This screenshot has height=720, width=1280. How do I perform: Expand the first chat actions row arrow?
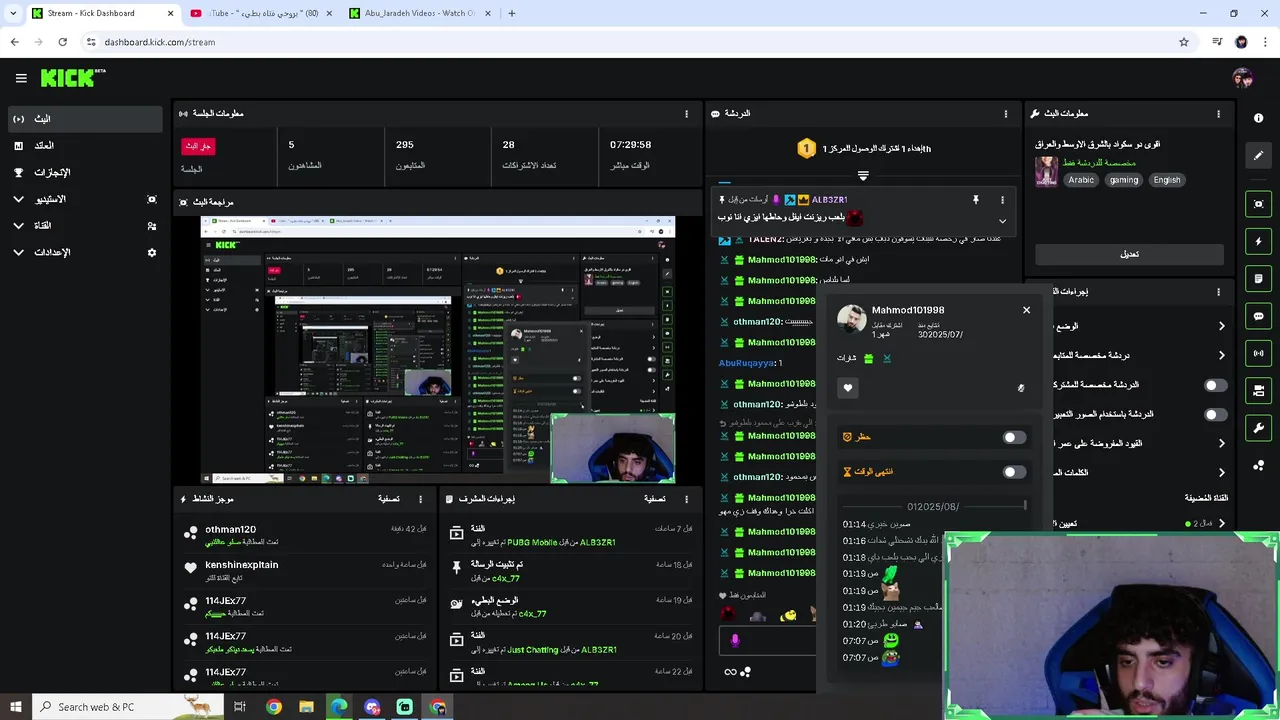pos(1221,326)
